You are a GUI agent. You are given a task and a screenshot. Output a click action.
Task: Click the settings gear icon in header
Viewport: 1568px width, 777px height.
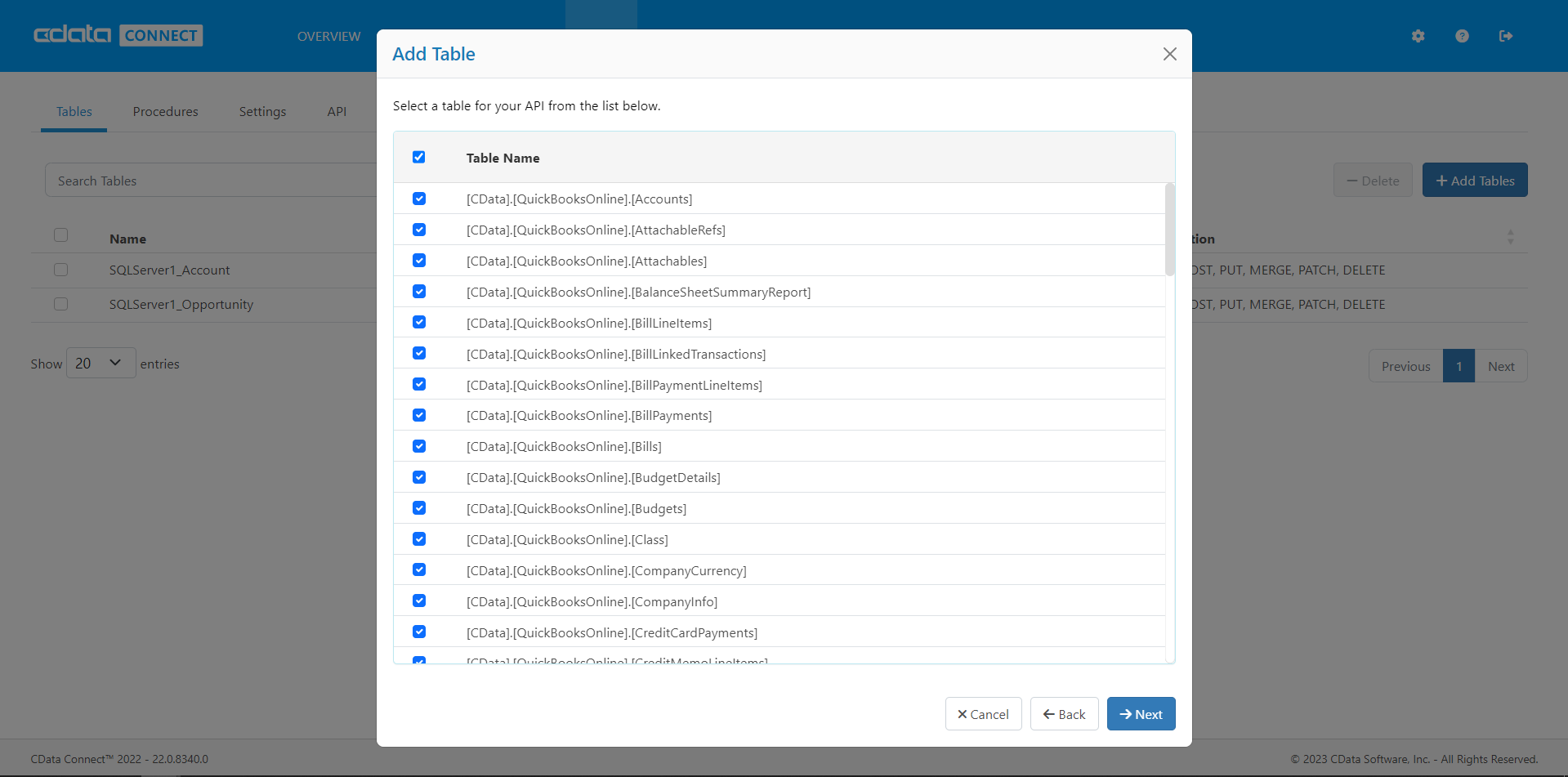click(1418, 36)
